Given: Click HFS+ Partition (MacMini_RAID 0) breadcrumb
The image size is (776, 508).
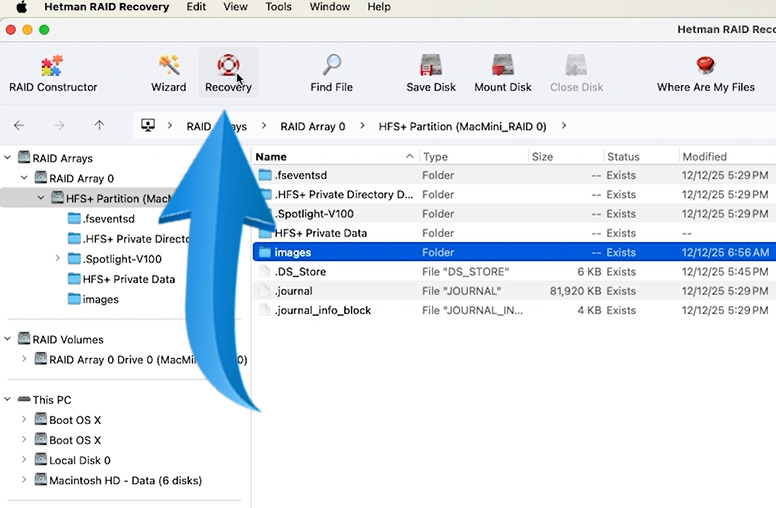Looking at the screenshot, I should [462, 126].
